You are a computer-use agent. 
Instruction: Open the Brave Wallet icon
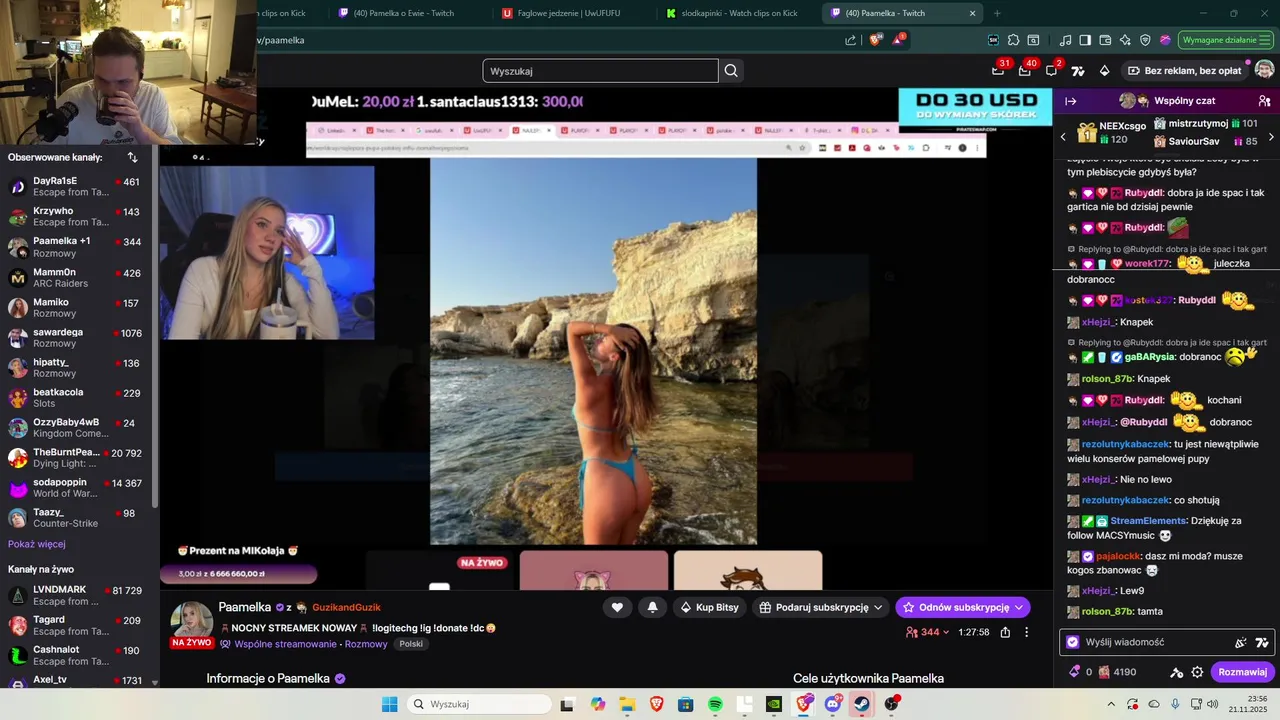pyautogui.click(x=1105, y=40)
